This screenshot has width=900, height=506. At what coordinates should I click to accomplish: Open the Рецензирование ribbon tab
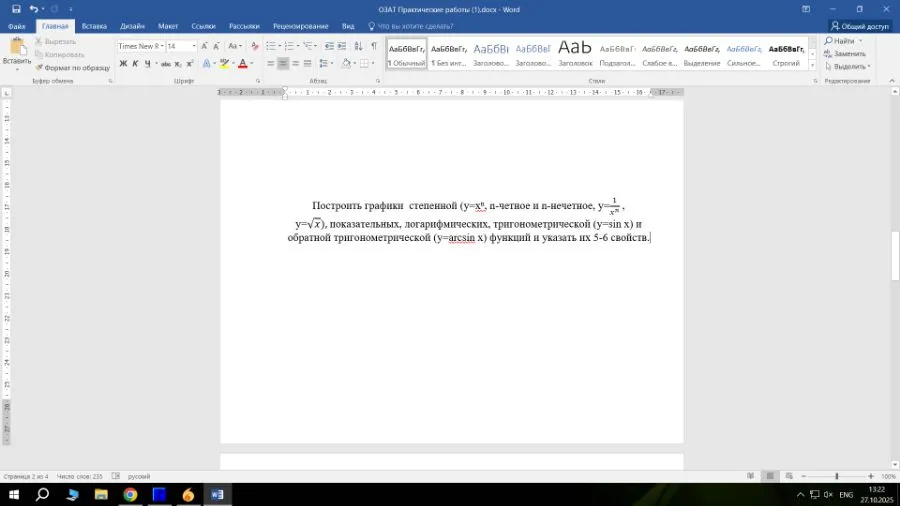[x=300, y=26]
